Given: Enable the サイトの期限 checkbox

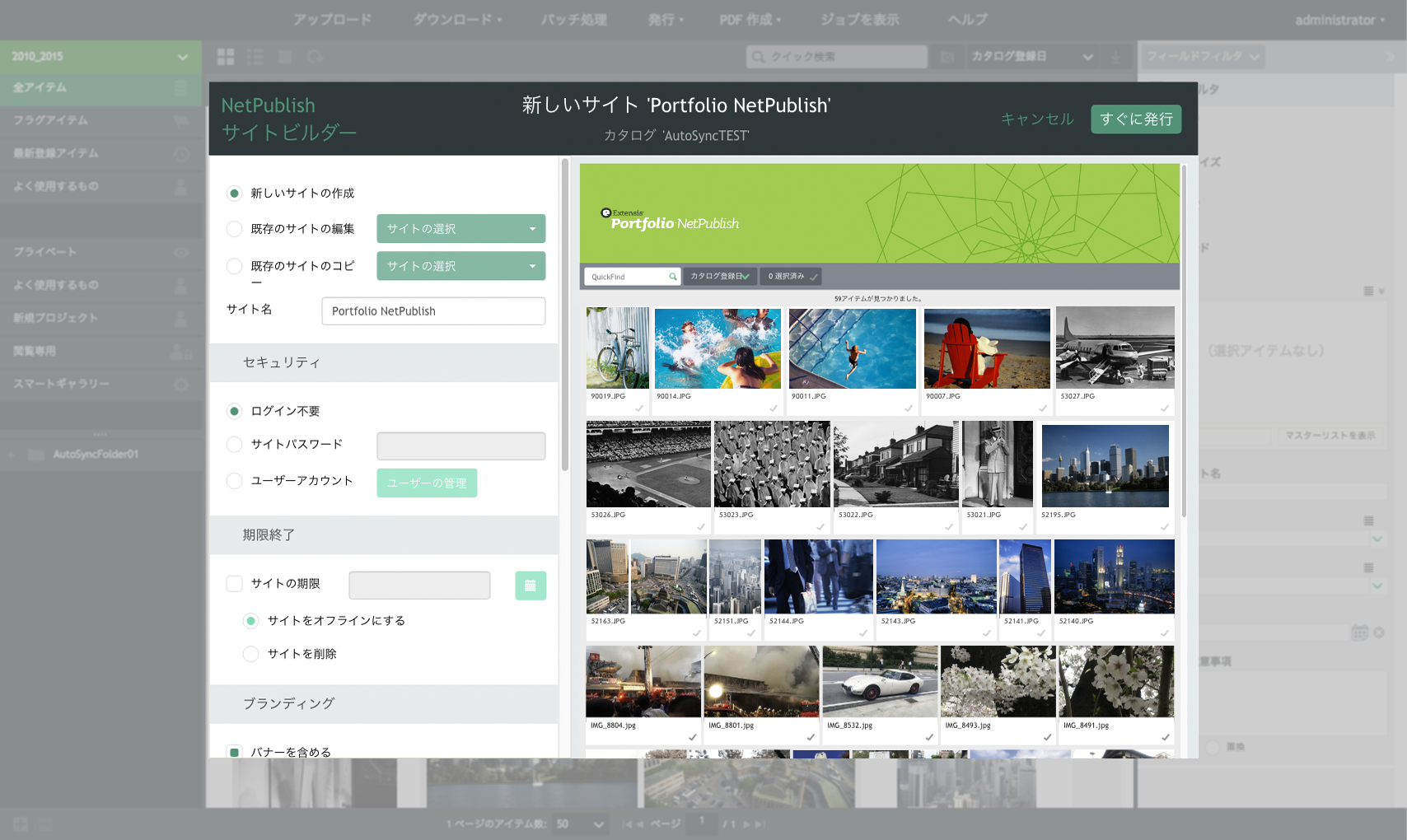Looking at the screenshot, I should [x=235, y=583].
